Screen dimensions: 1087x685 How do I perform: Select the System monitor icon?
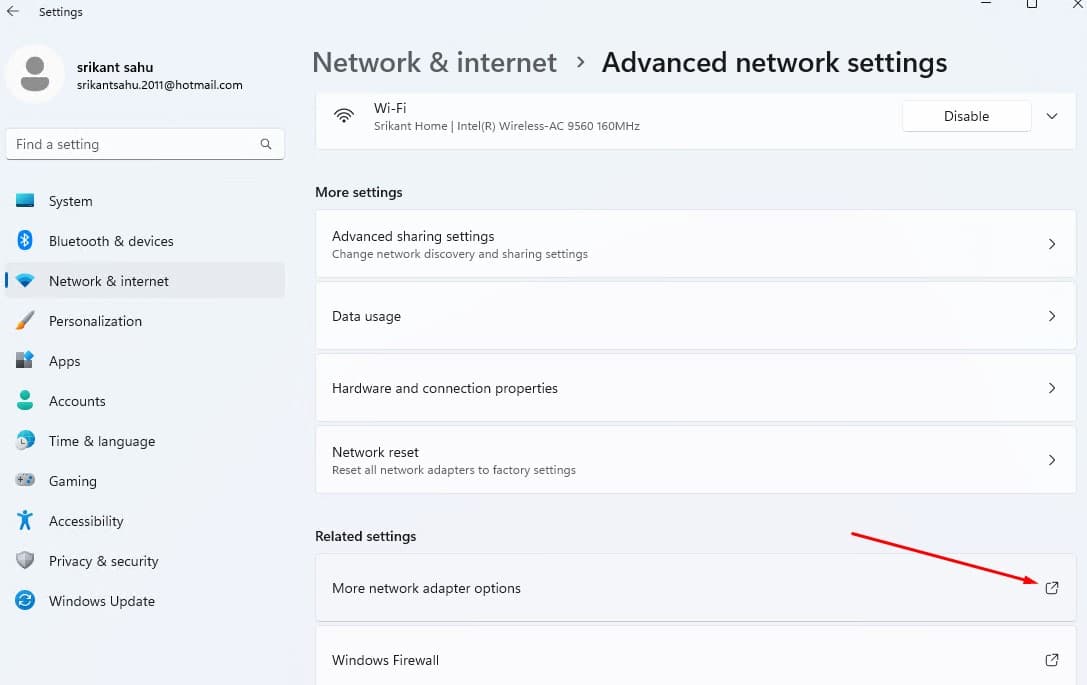[x=25, y=200]
